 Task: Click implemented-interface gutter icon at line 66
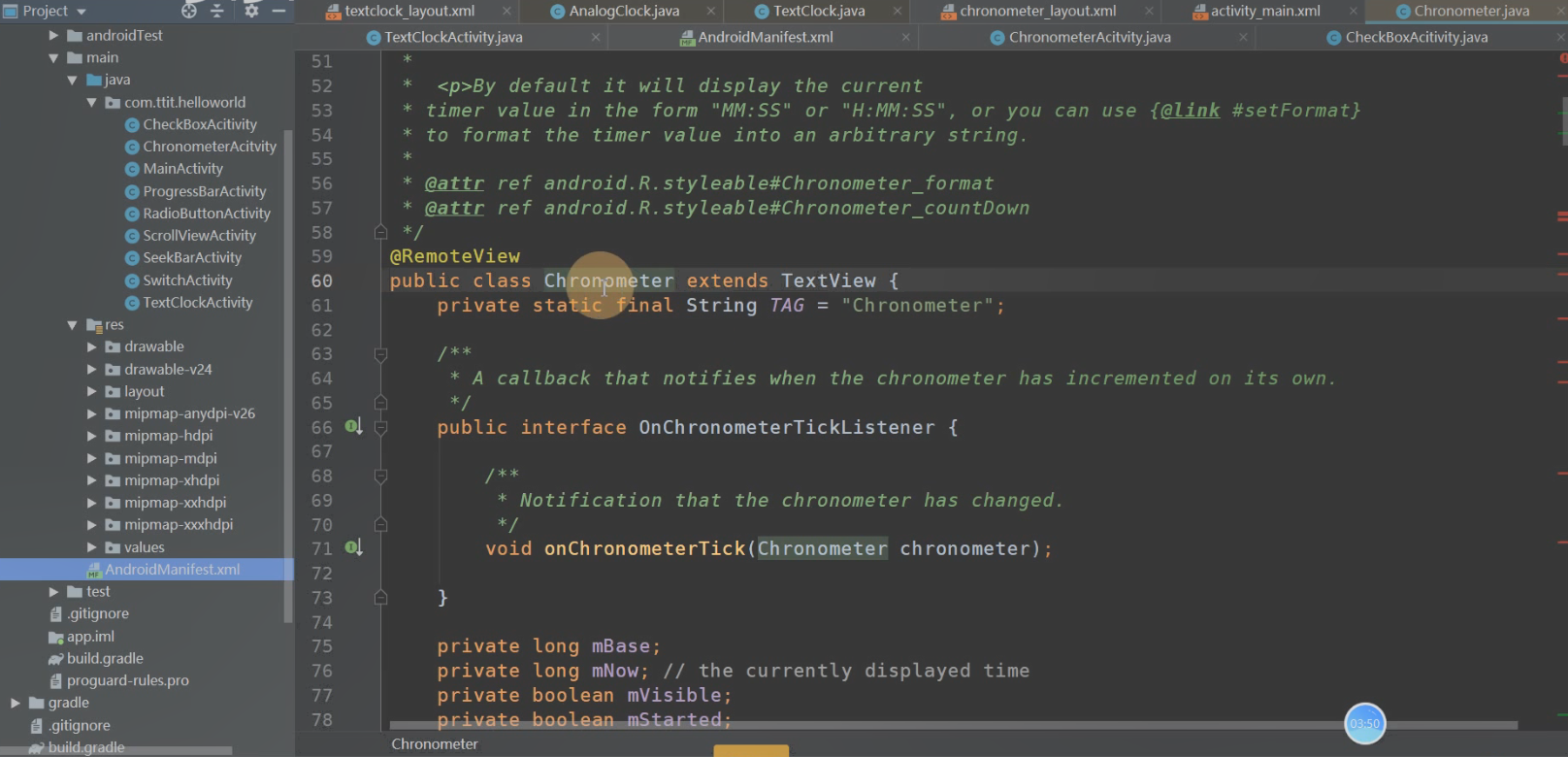[x=354, y=426]
